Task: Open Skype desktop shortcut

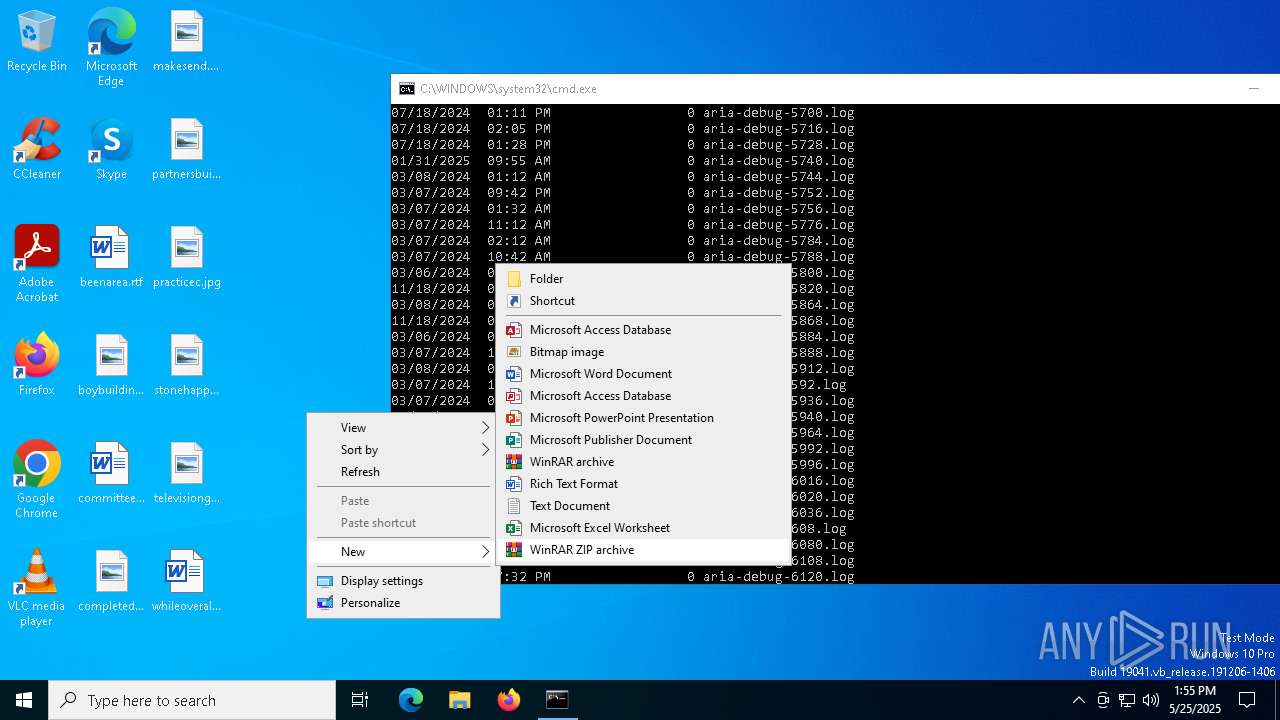Action: click(111, 150)
